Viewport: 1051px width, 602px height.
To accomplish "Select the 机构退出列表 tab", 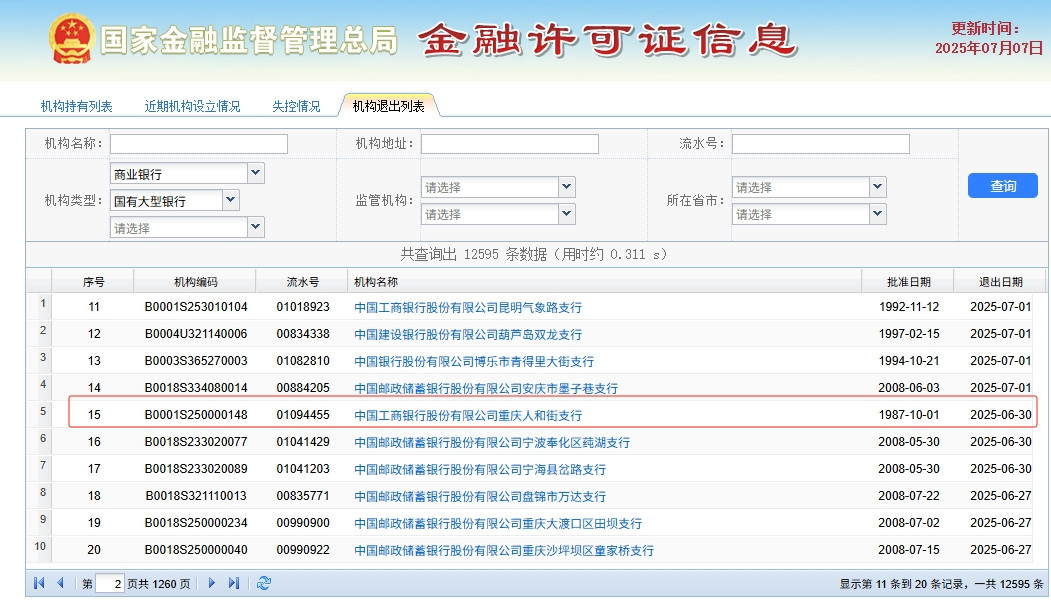I will click(389, 107).
